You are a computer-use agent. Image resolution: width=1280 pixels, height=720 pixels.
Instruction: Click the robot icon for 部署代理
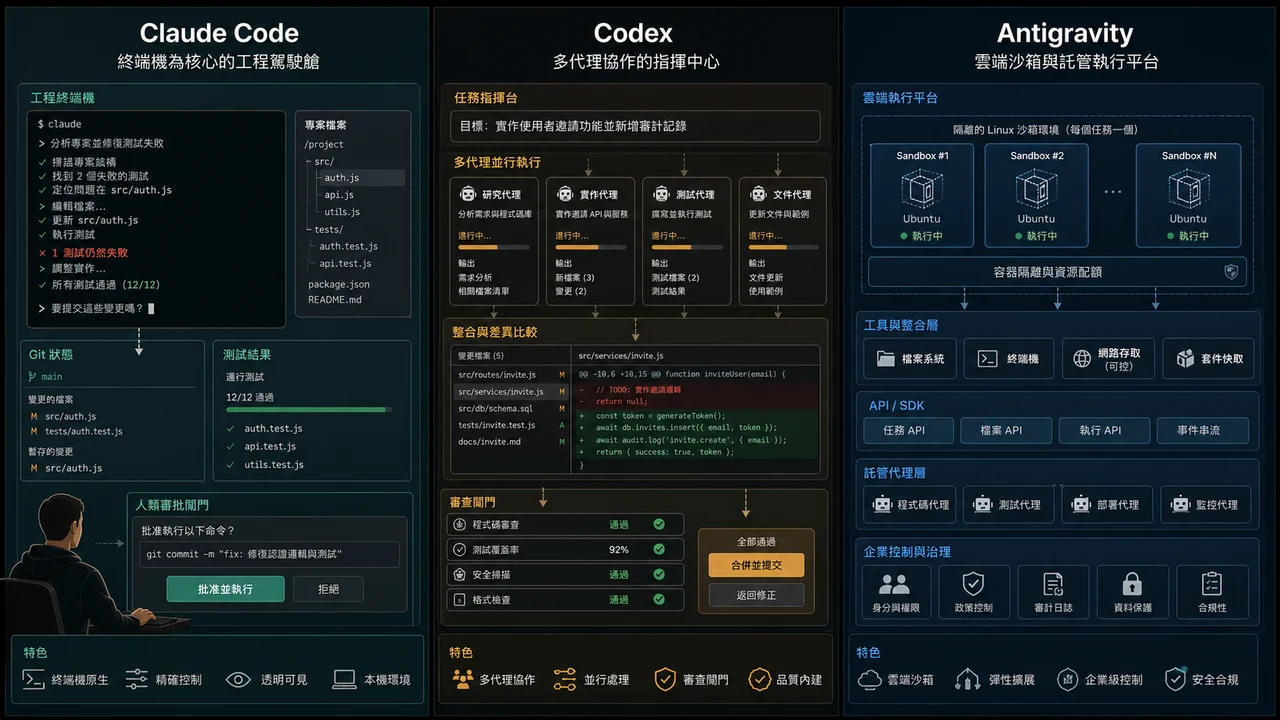coord(1081,505)
